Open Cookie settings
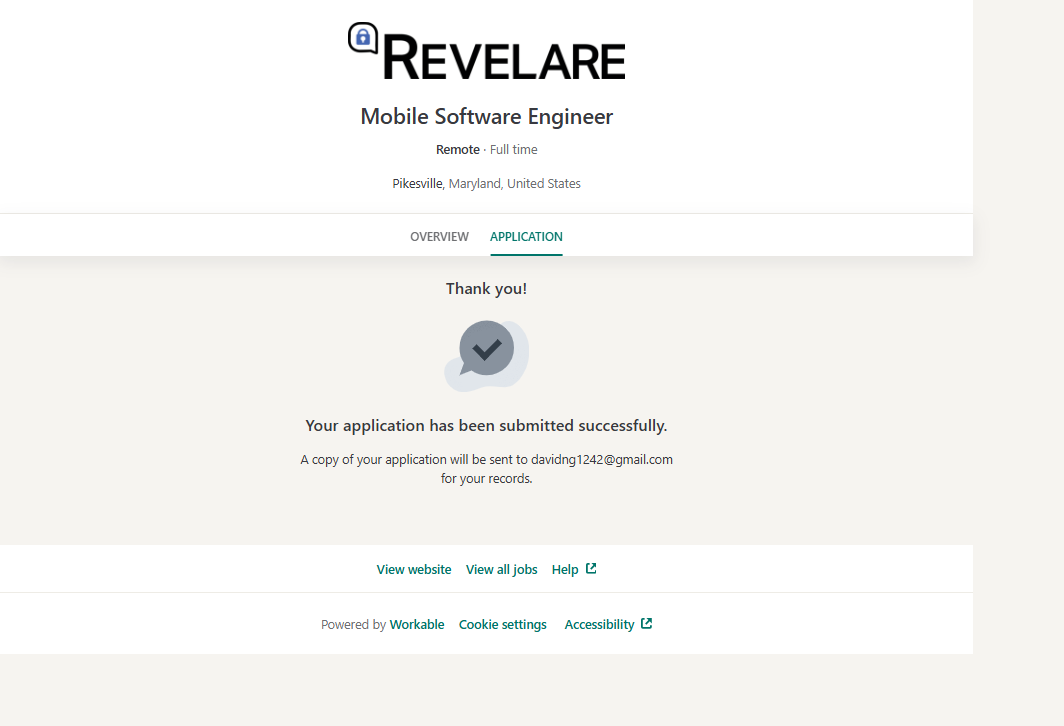The image size is (1064, 726). click(x=502, y=625)
